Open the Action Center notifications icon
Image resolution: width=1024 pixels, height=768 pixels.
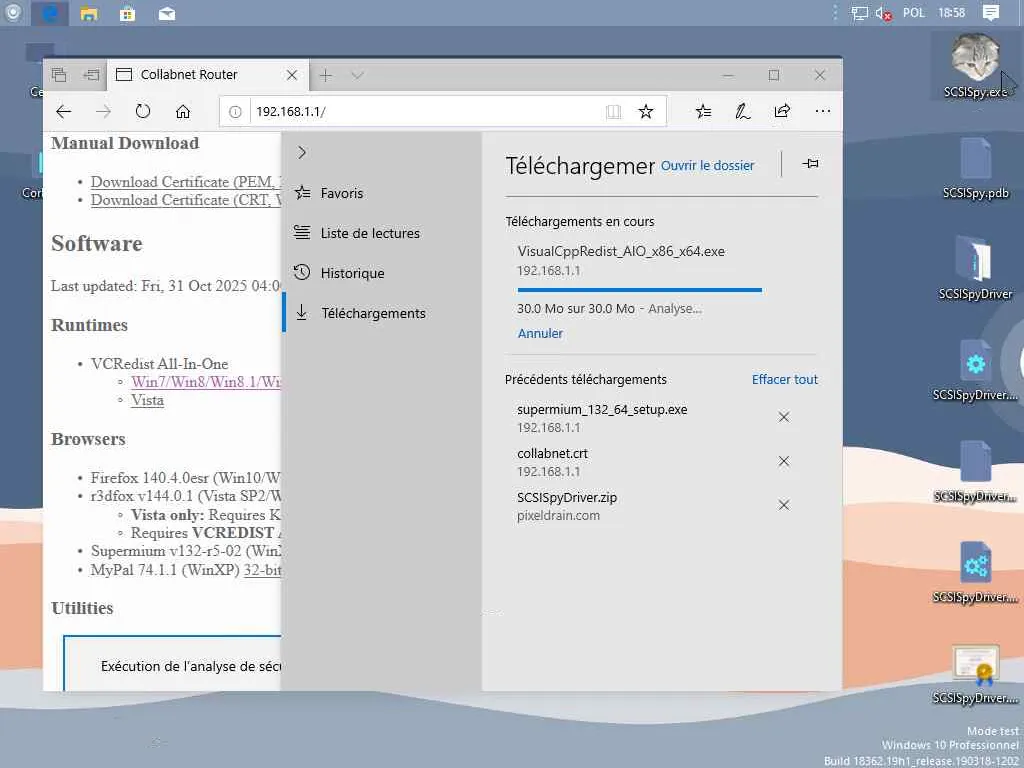pos(991,13)
